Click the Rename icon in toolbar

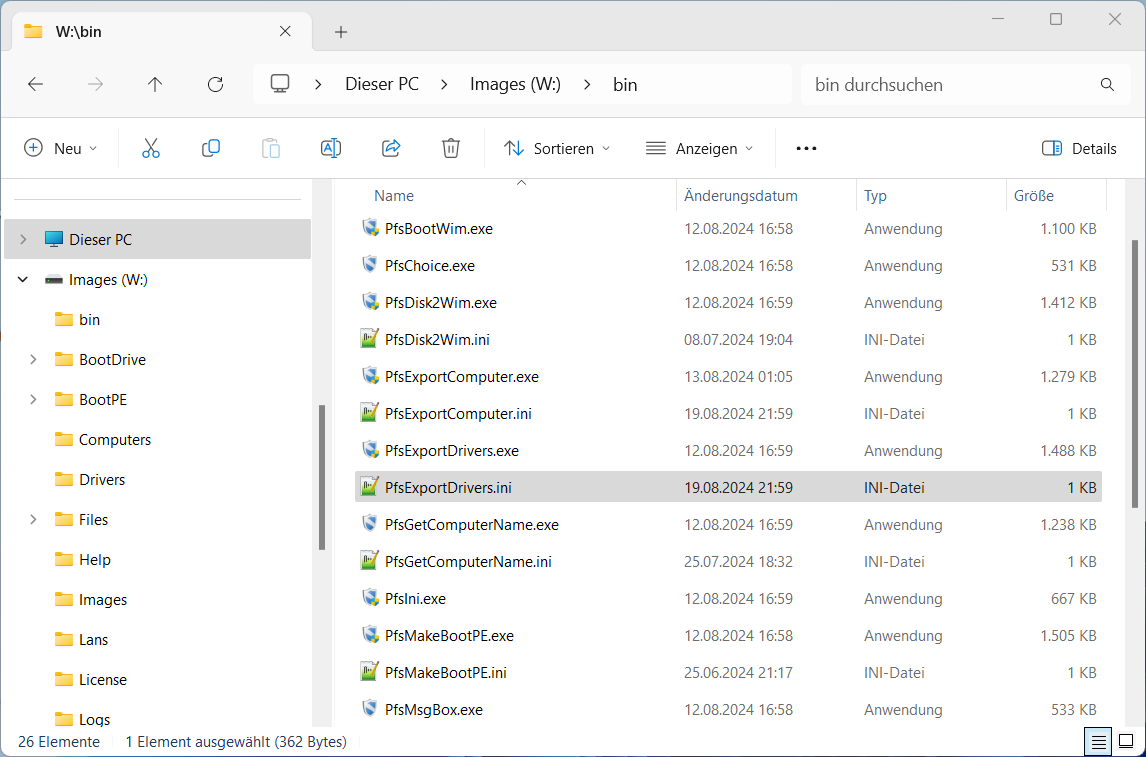[331, 148]
